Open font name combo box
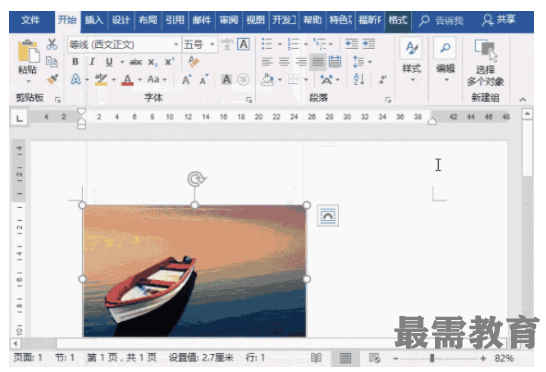 125,45
